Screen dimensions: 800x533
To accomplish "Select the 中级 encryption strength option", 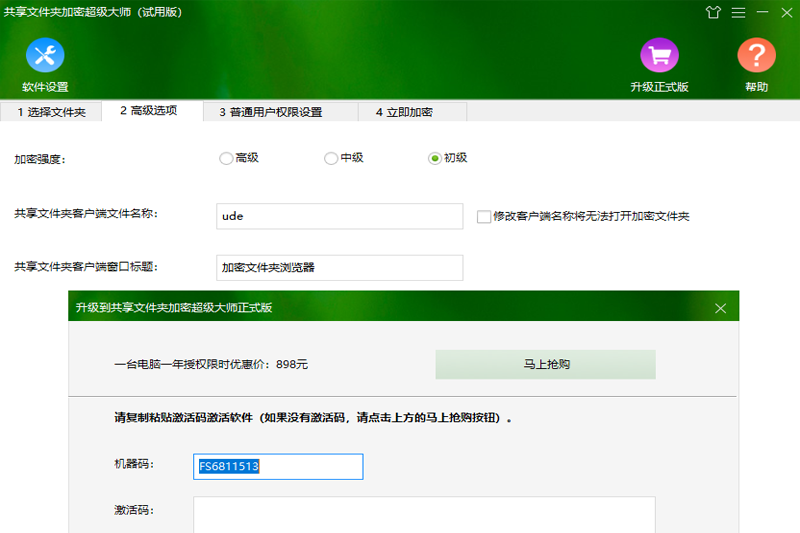I will (331, 158).
